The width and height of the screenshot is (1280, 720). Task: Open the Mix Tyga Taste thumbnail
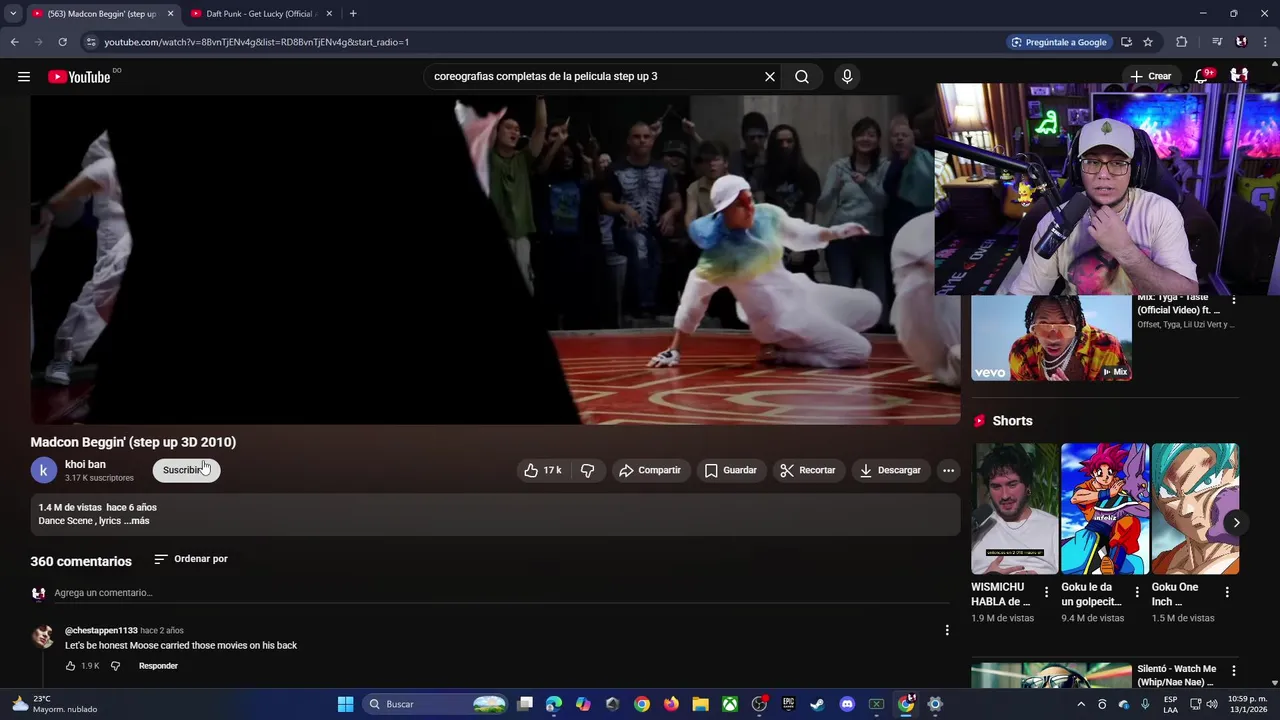coord(1051,338)
